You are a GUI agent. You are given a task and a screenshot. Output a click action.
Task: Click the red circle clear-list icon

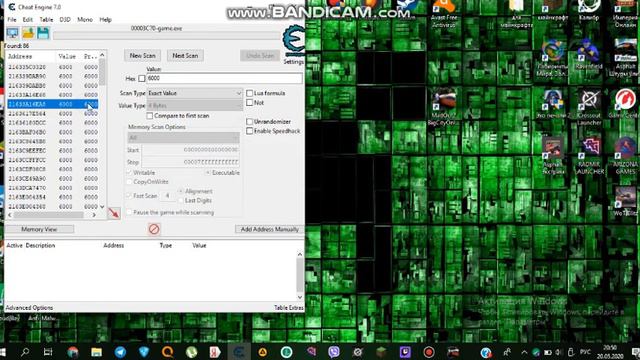[x=154, y=229]
